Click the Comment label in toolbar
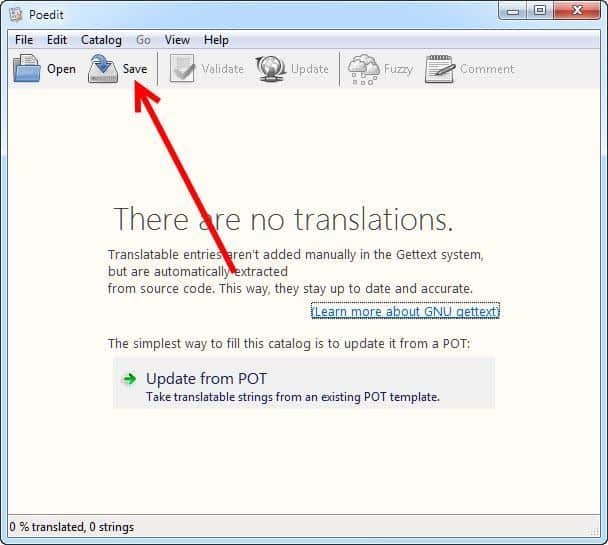This screenshot has width=608, height=545. [x=487, y=69]
